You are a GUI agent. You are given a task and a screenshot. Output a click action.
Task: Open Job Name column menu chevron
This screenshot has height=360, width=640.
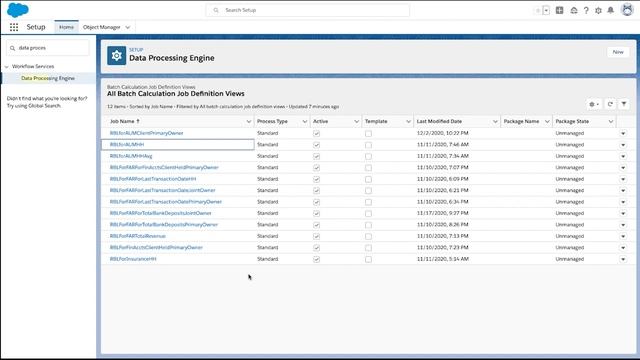tap(249, 122)
